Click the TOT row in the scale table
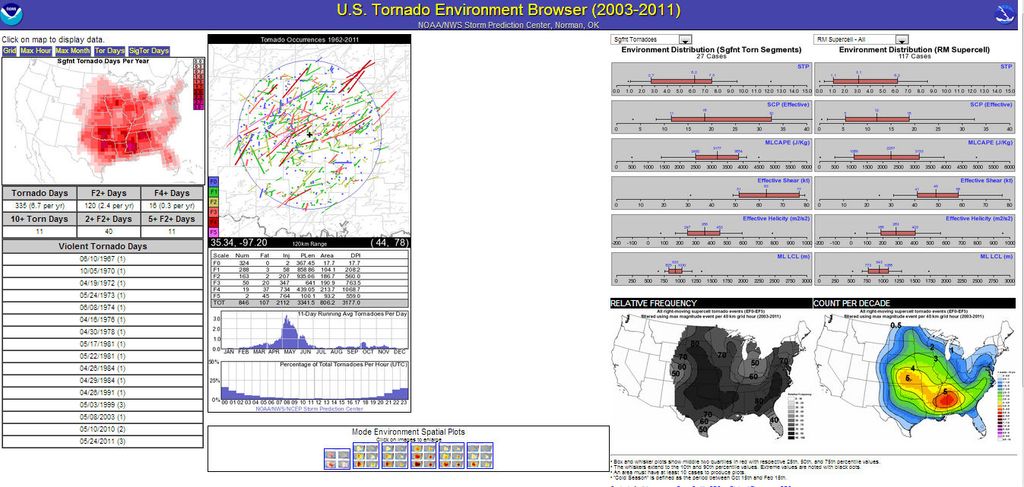Image resolution: width=1024 pixels, height=487 pixels. pyautogui.click(x=309, y=304)
